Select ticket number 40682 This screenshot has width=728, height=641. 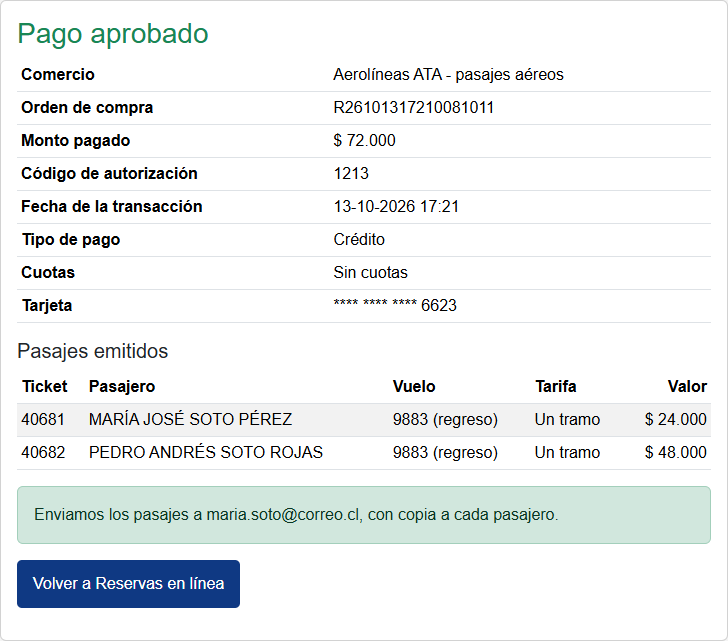[43, 452]
